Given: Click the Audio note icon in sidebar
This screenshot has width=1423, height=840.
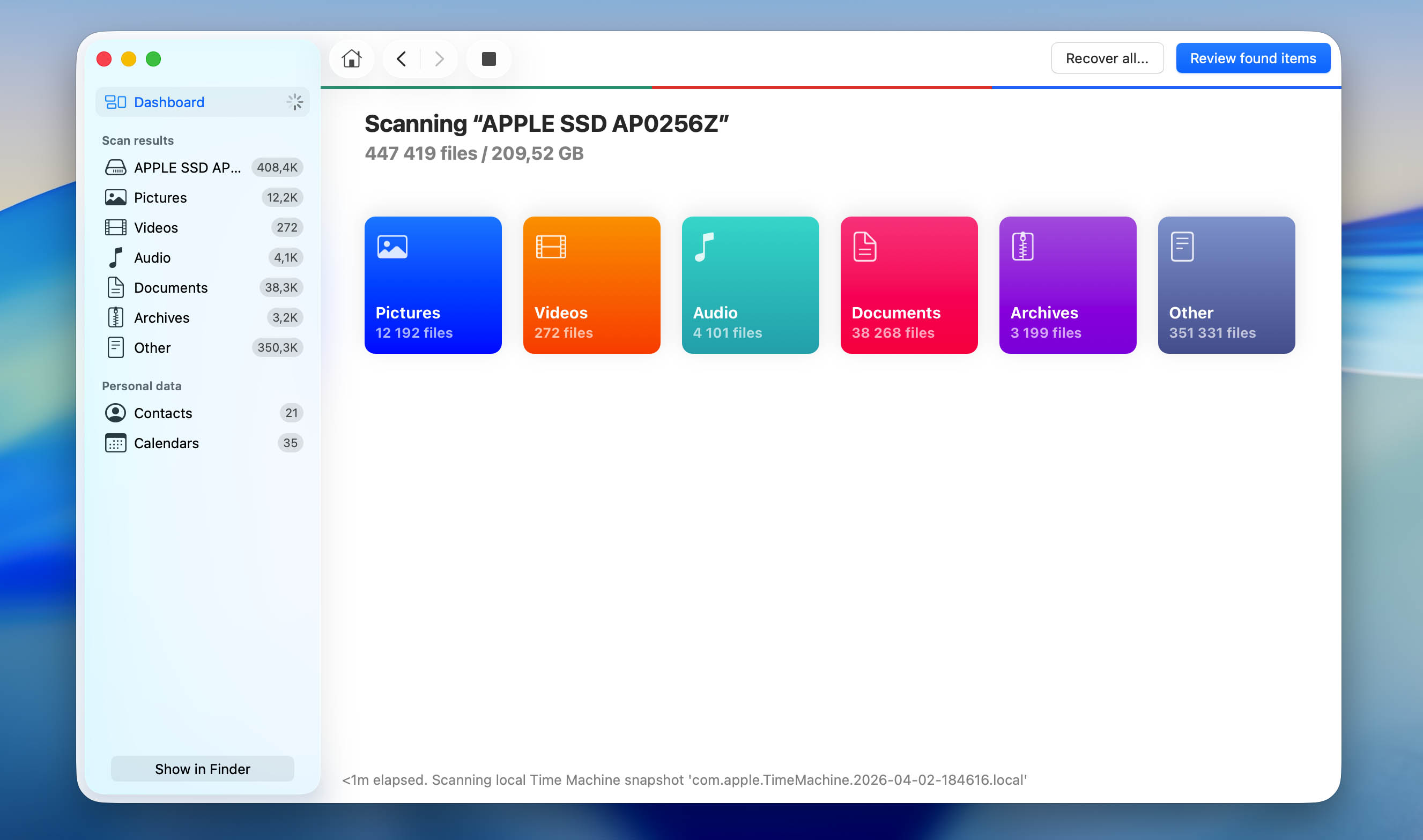Looking at the screenshot, I should tap(115, 257).
